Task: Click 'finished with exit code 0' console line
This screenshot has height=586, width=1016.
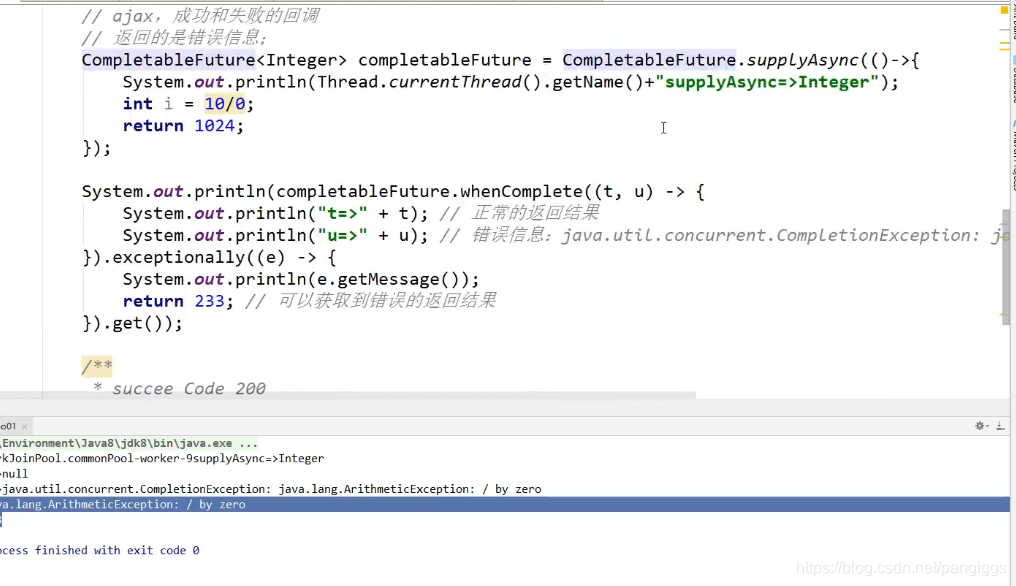Action: (x=117, y=550)
